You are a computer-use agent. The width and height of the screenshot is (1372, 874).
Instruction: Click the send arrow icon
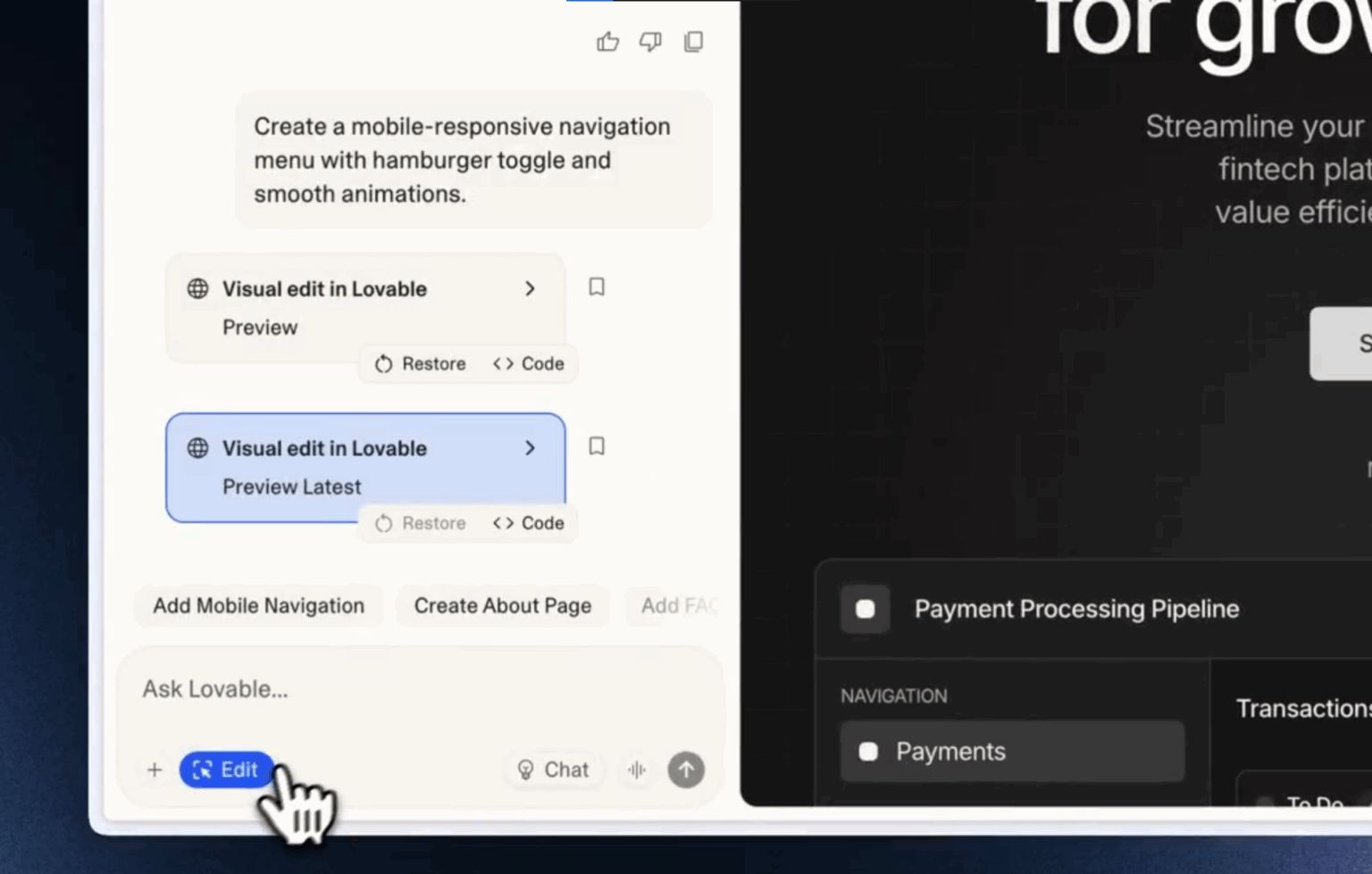[x=685, y=769]
